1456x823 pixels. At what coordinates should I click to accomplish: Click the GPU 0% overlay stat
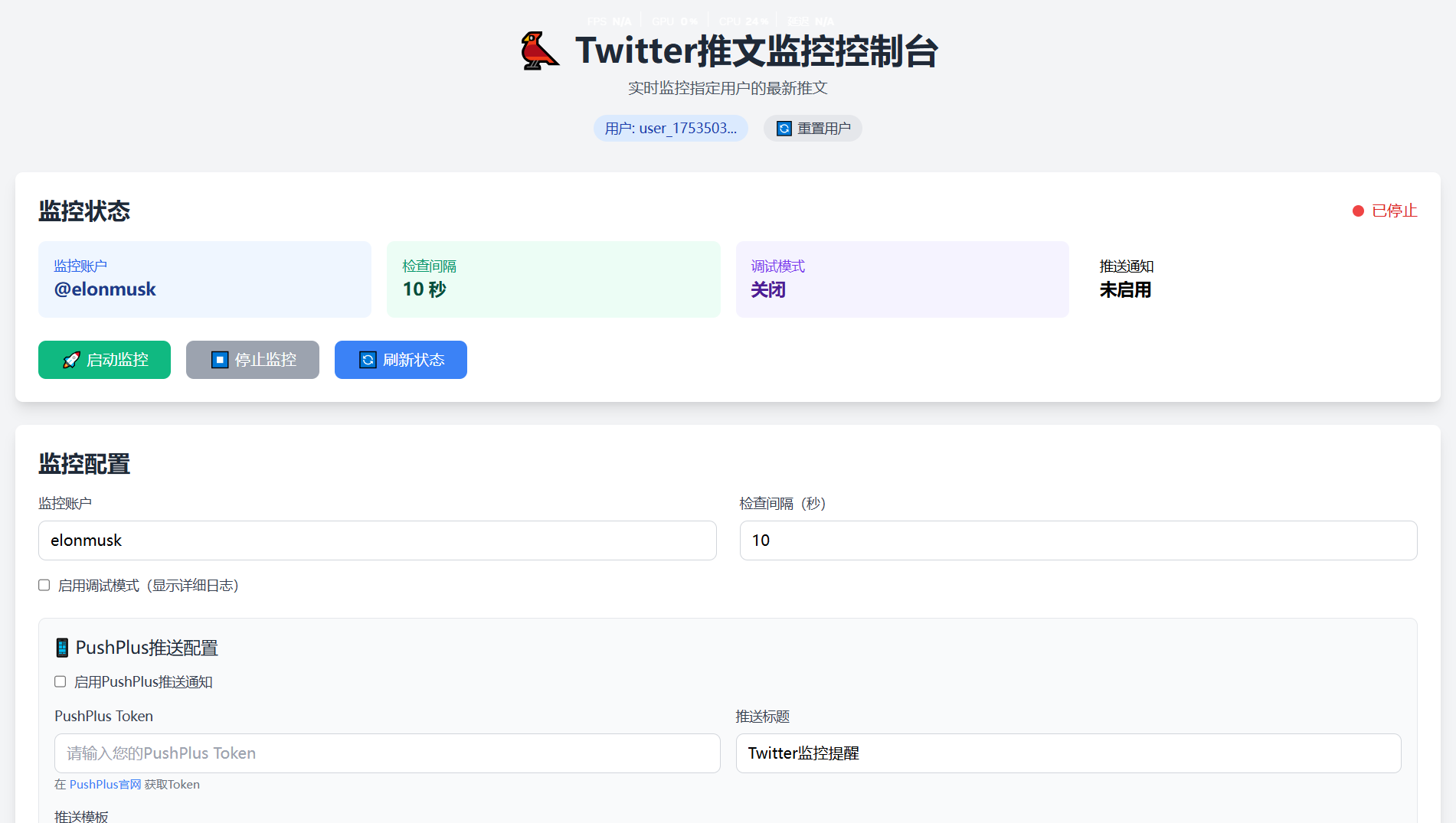(x=675, y=21)
